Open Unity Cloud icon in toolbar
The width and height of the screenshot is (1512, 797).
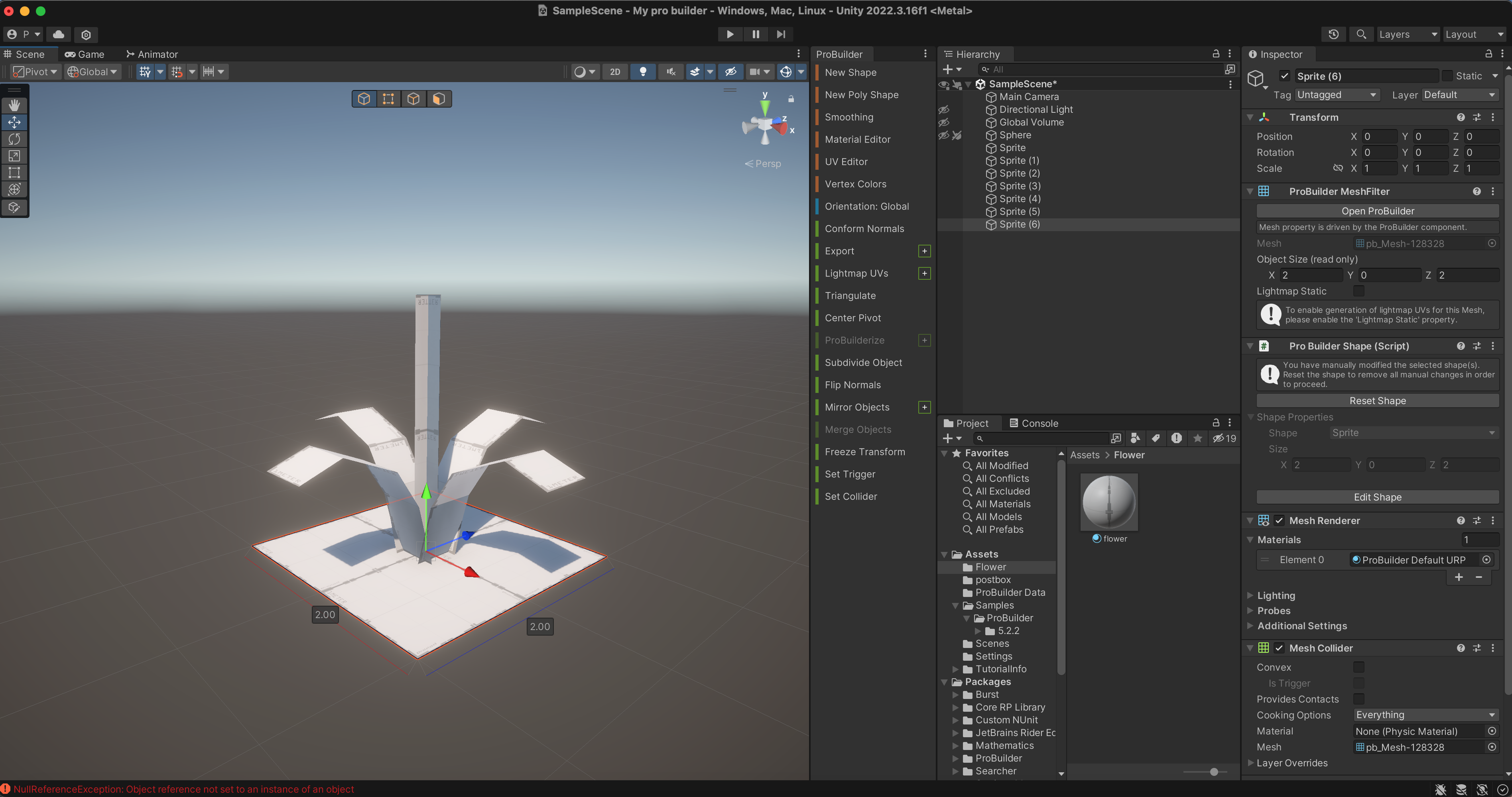[x=59, y=35]
